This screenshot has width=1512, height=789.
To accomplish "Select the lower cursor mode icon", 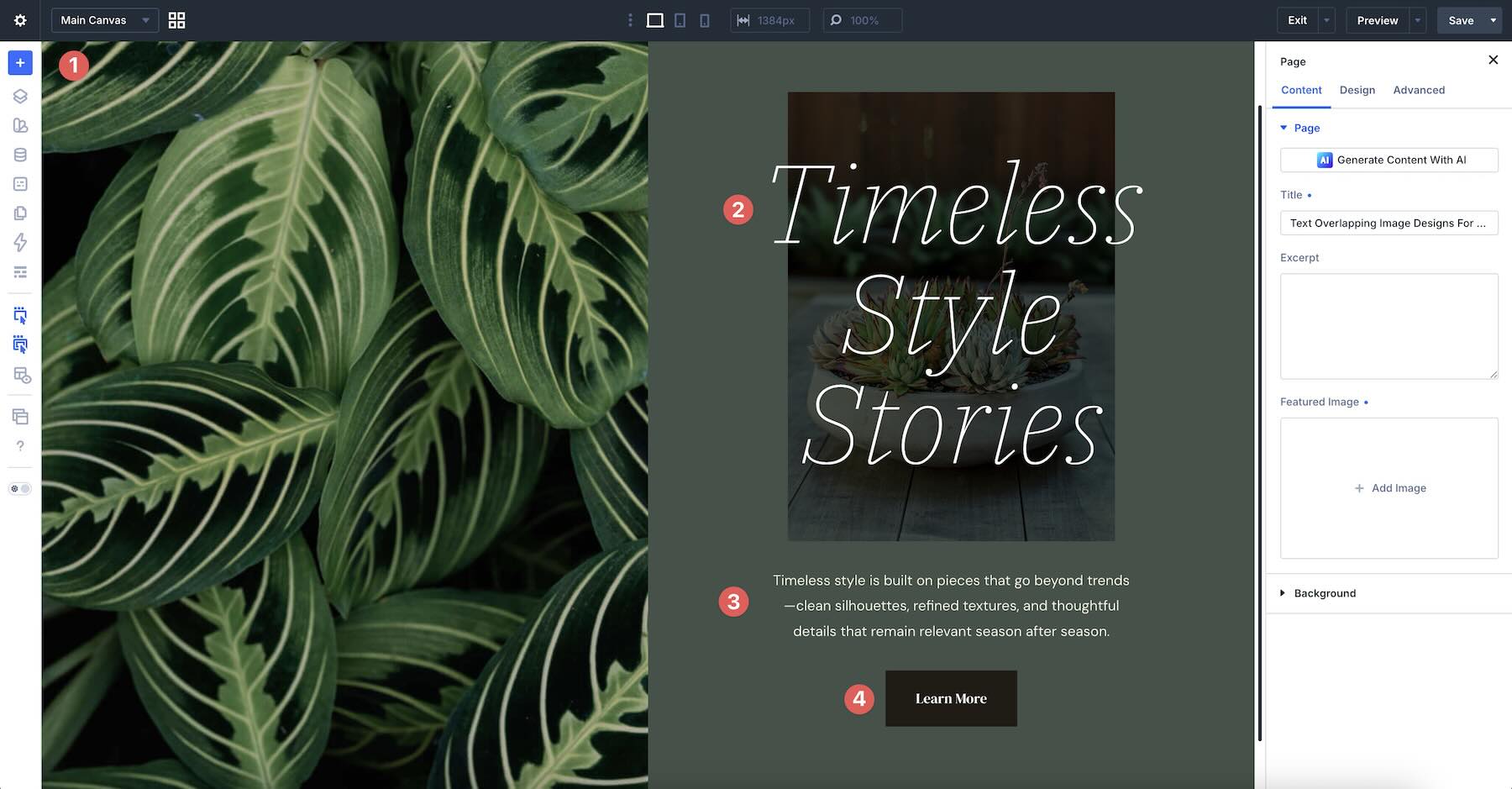I will (x=20, y=345).
